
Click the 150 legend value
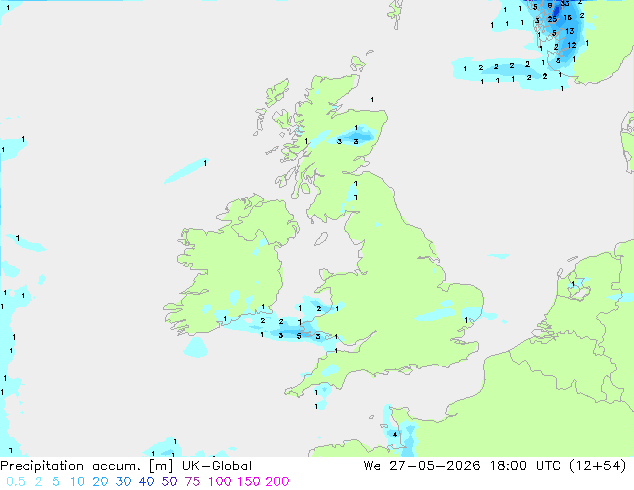pos(248,482)
